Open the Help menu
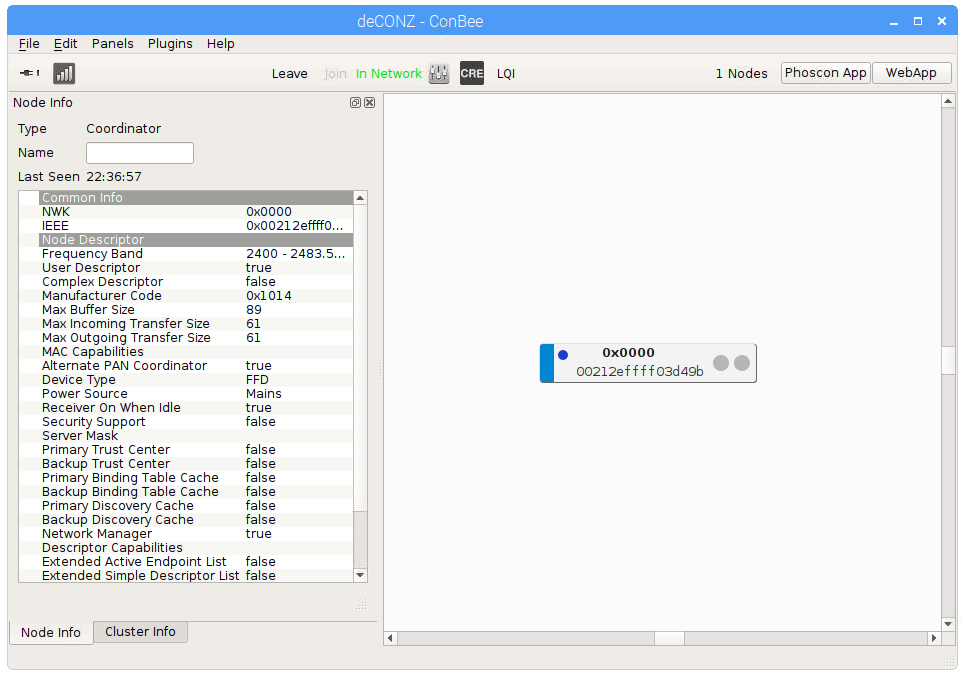The width and height of the screenshot is (964, 675). click(220, 44)
